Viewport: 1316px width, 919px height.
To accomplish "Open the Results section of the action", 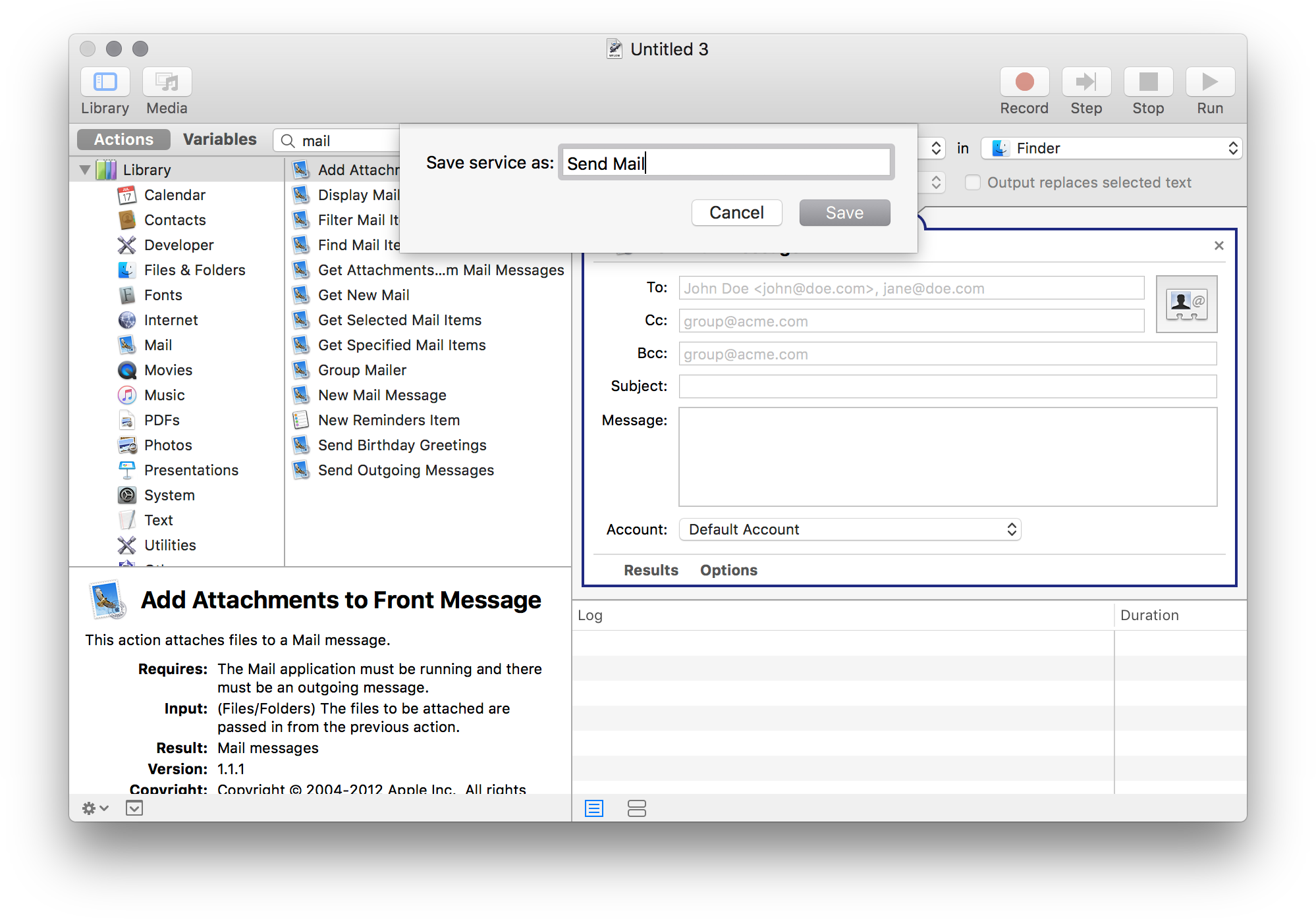I will tap(651, 570).
